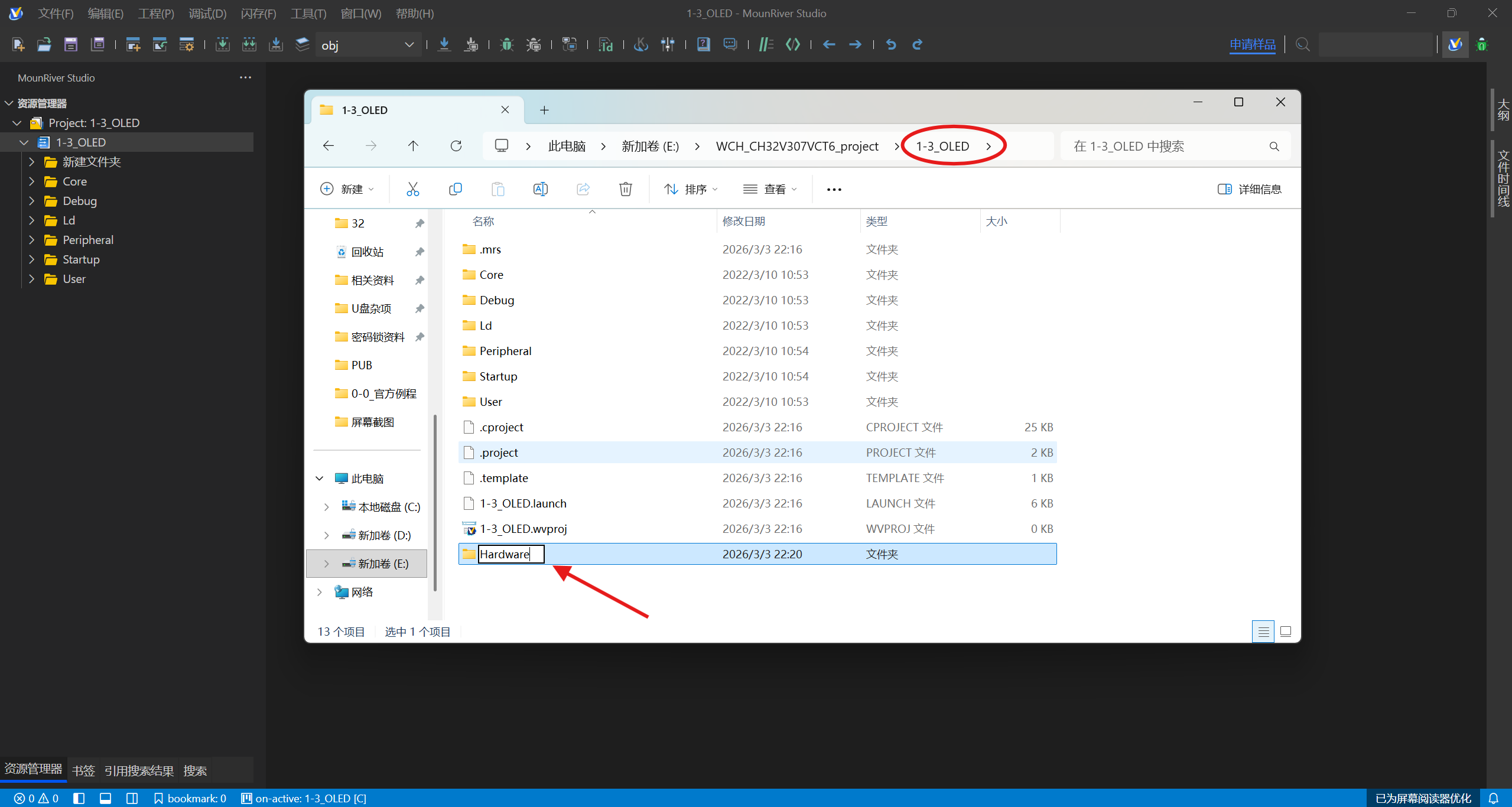1512x807 pixels.
Task: Open the 文件(F) menu
Action: [x=56, y=13]
